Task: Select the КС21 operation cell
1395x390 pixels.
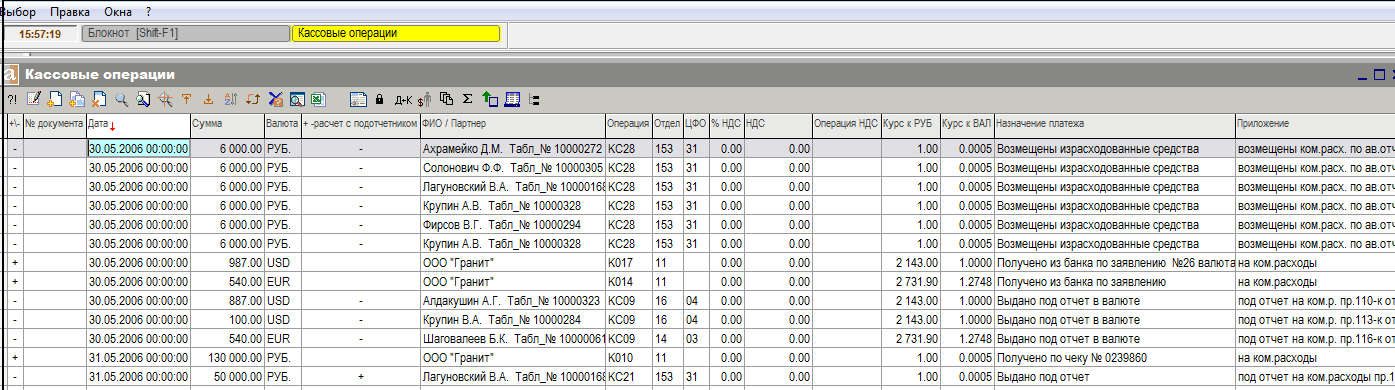Action: [x=628, y=376]
